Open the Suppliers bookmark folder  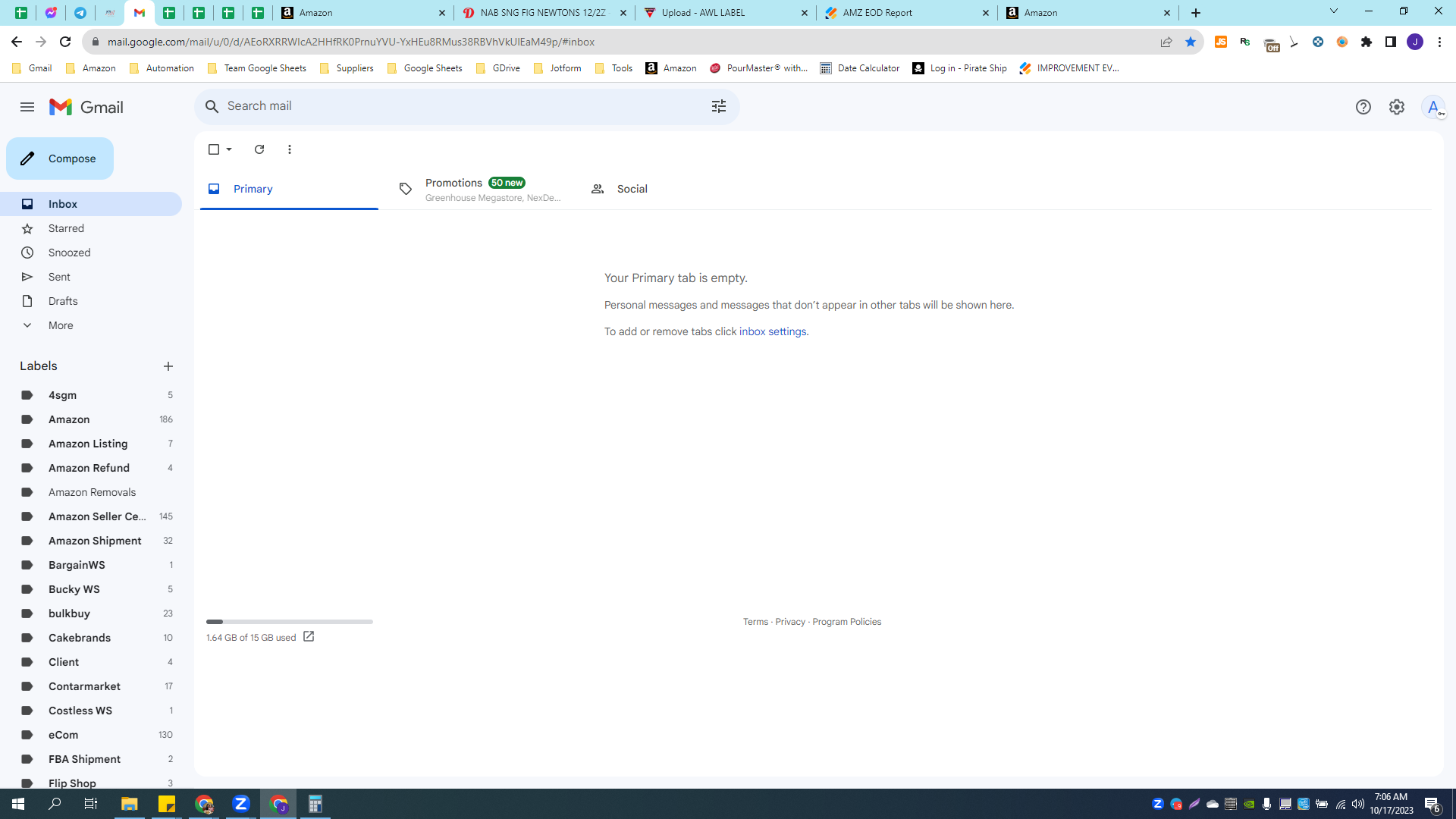pyautogui.click(x=347, y=68)
